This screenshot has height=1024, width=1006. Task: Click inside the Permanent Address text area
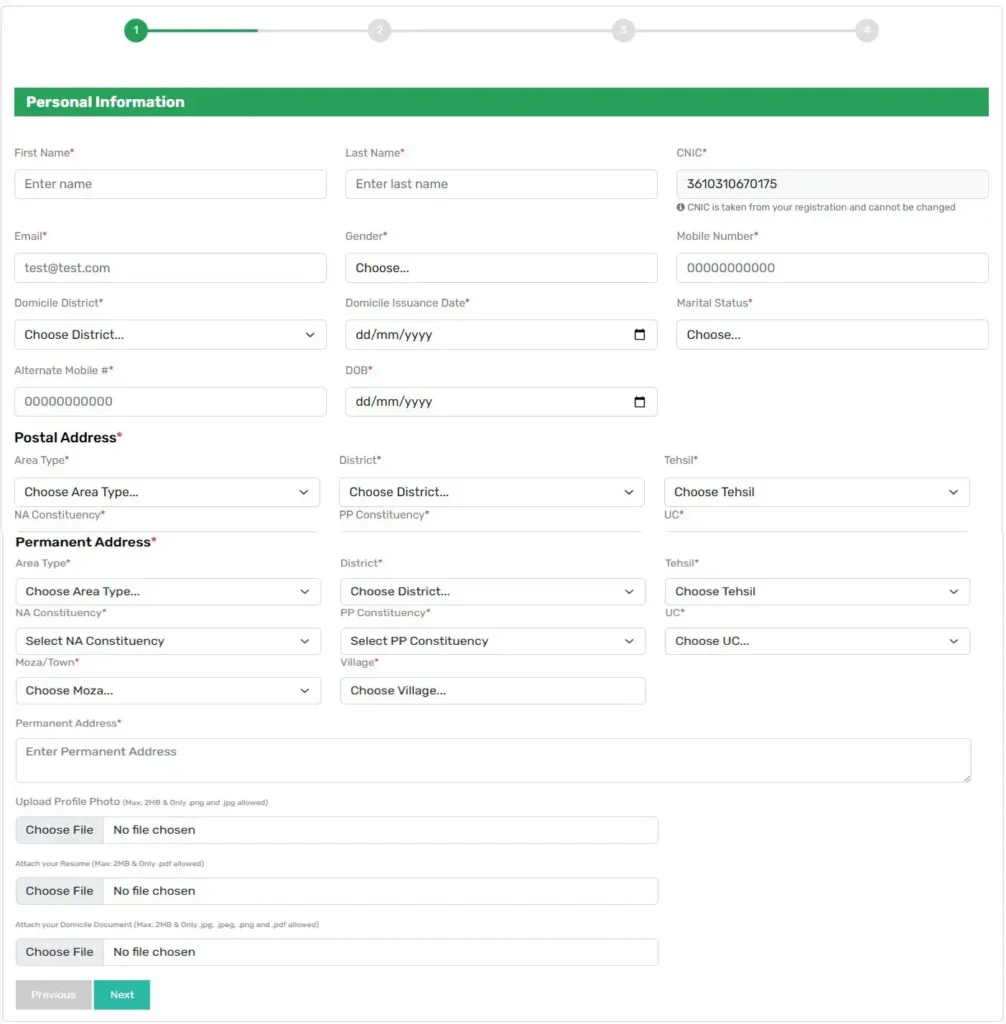pos(492,758)
